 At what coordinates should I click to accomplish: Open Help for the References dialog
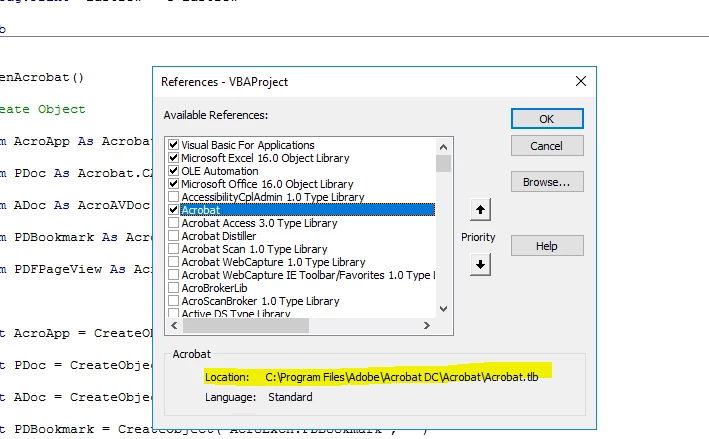(x=547, y=246)
